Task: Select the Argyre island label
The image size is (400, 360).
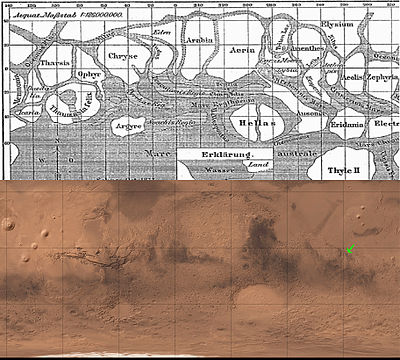Action: click(128, 126)
